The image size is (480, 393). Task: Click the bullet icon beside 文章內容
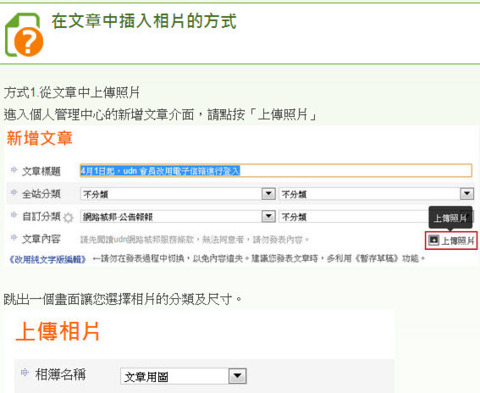pyautogui.click(x=14, y=237)
